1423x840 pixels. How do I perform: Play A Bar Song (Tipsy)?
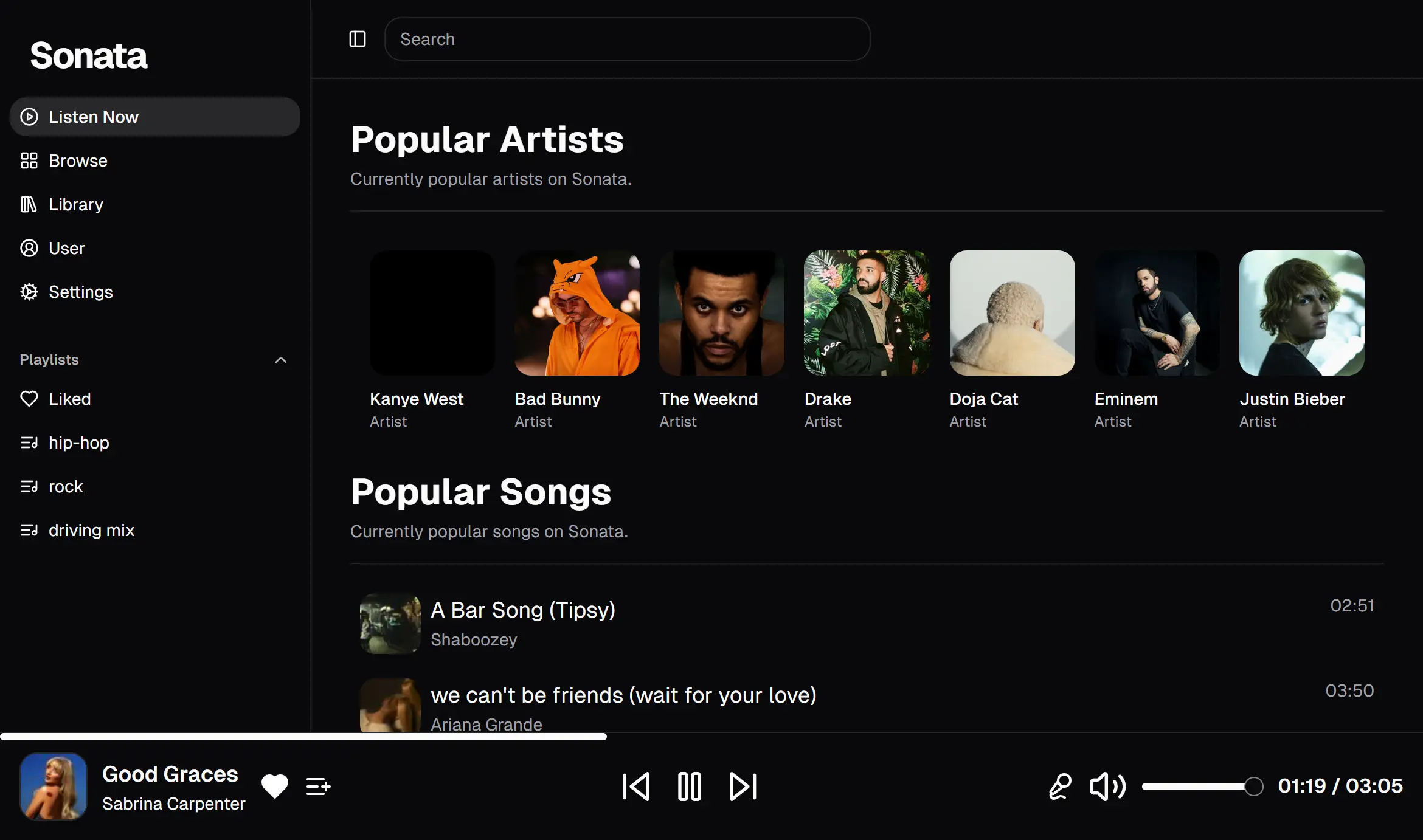523,610
